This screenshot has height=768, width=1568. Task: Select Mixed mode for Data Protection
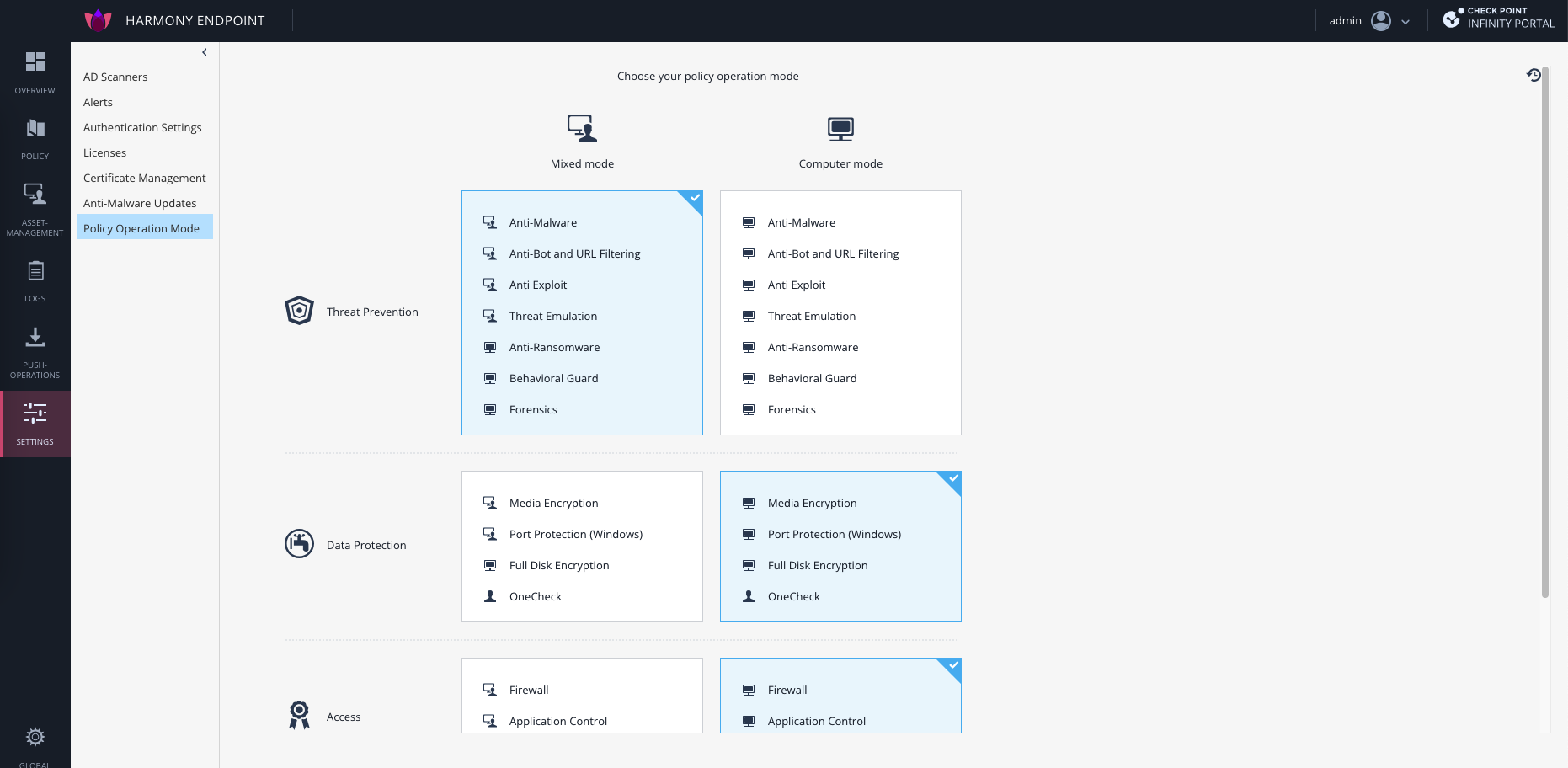(x=582, y=547)
